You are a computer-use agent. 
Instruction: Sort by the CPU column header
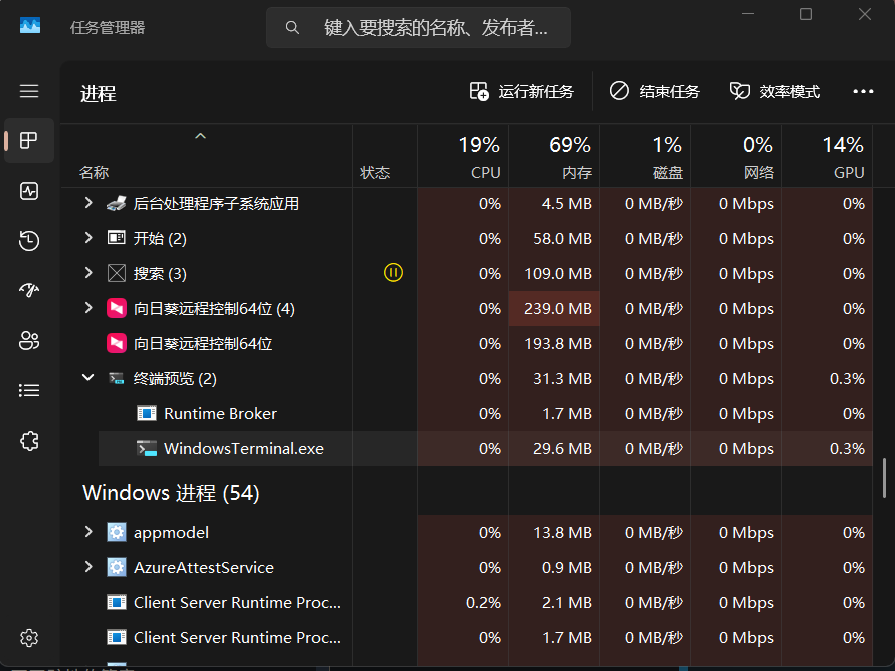pos(463,156)
